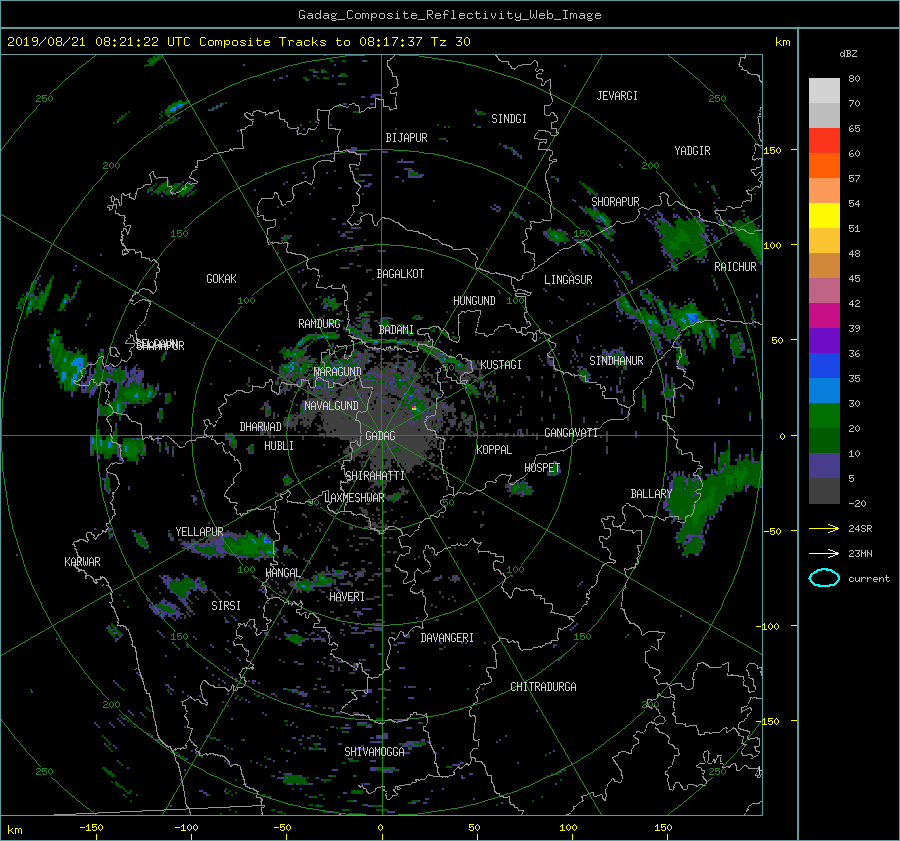Viewport: 900px width, 841px height.
Task: Click the RAMDURG city label
Action: pyautogui.click(x=319, y=324)
